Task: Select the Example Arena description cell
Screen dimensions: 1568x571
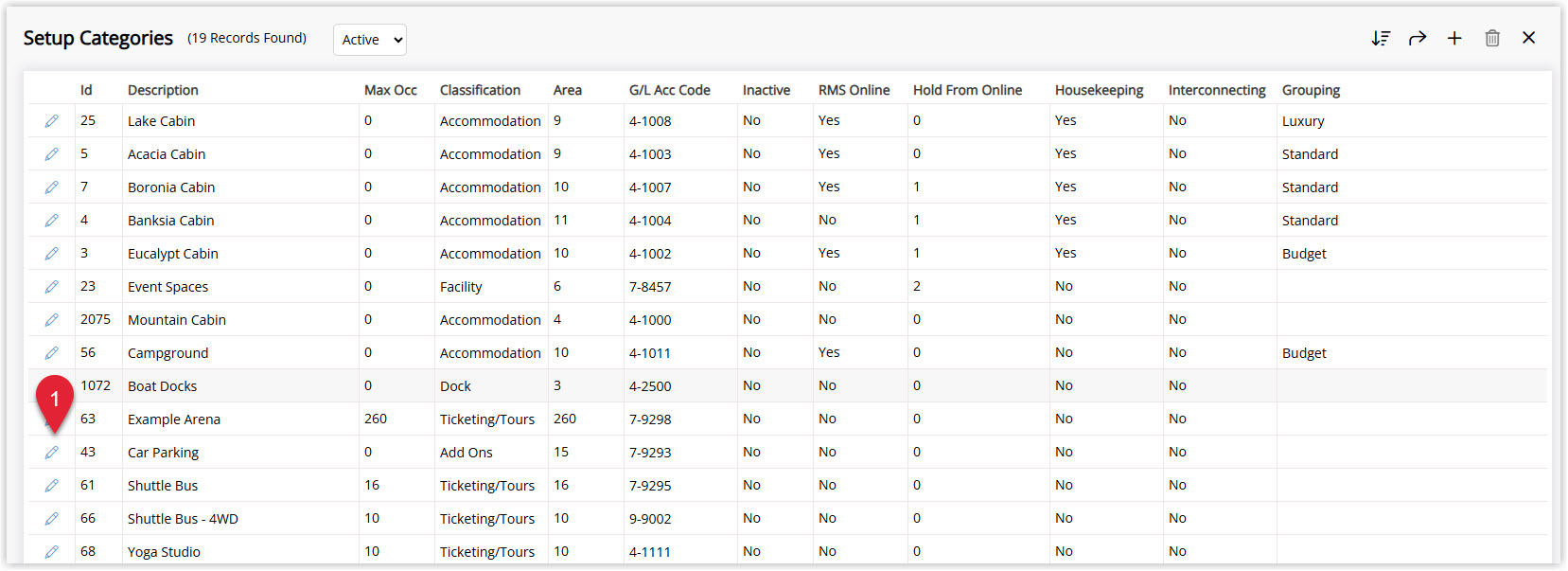Action: tap(173, 419)
